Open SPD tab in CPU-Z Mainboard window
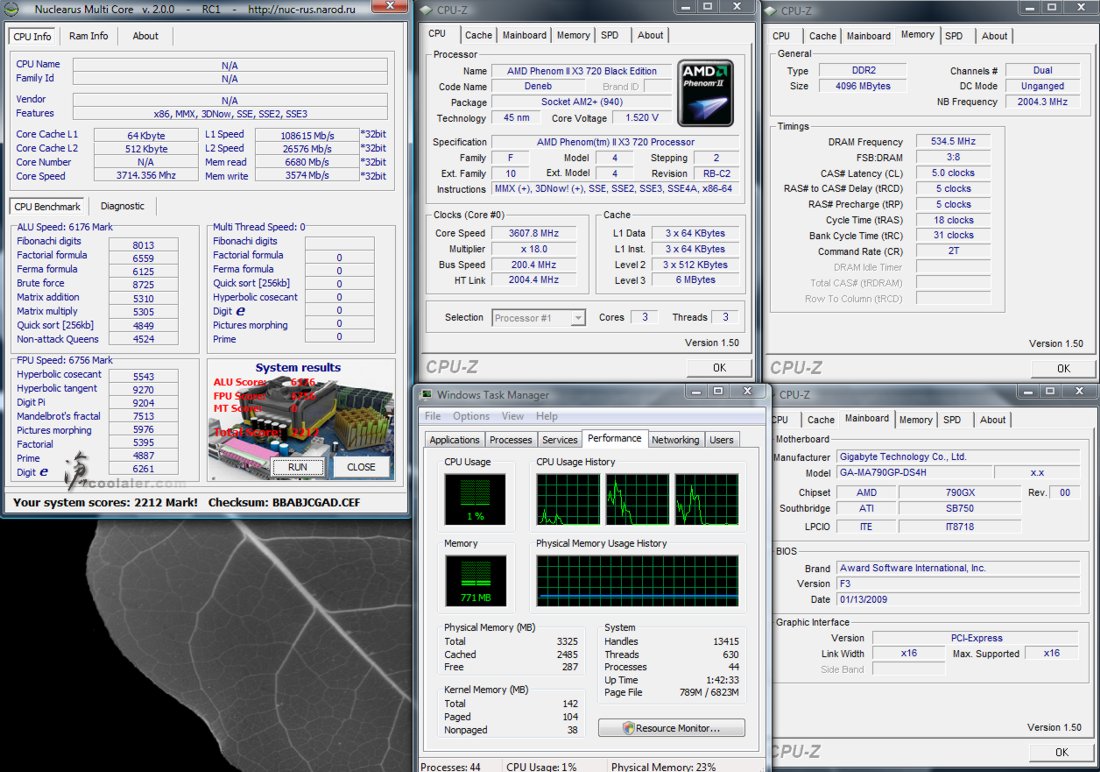The image size is (1100, 772). coord(952,420)
